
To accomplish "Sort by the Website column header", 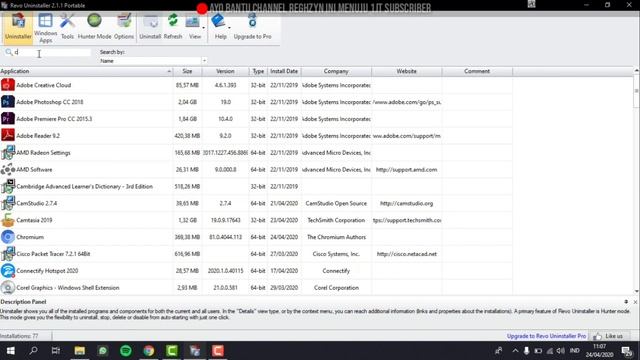I will pyautogui.click(x=407, y=71).
